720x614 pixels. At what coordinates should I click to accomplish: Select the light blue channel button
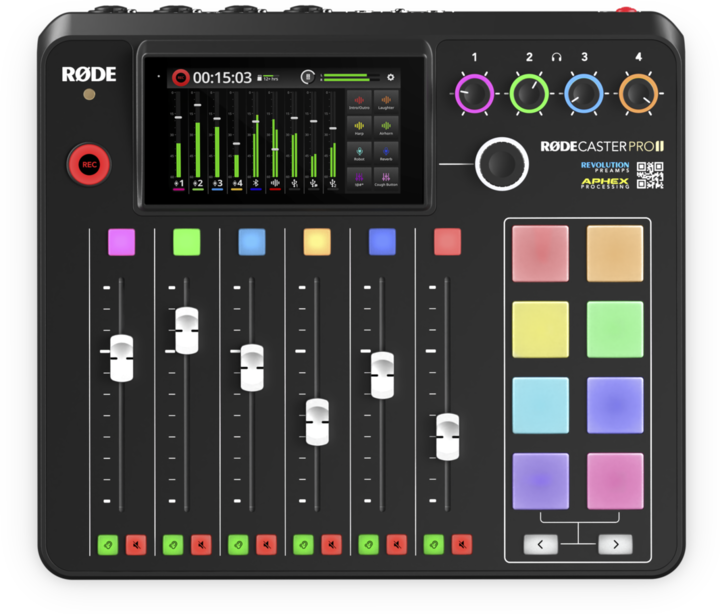click(252, 242)
